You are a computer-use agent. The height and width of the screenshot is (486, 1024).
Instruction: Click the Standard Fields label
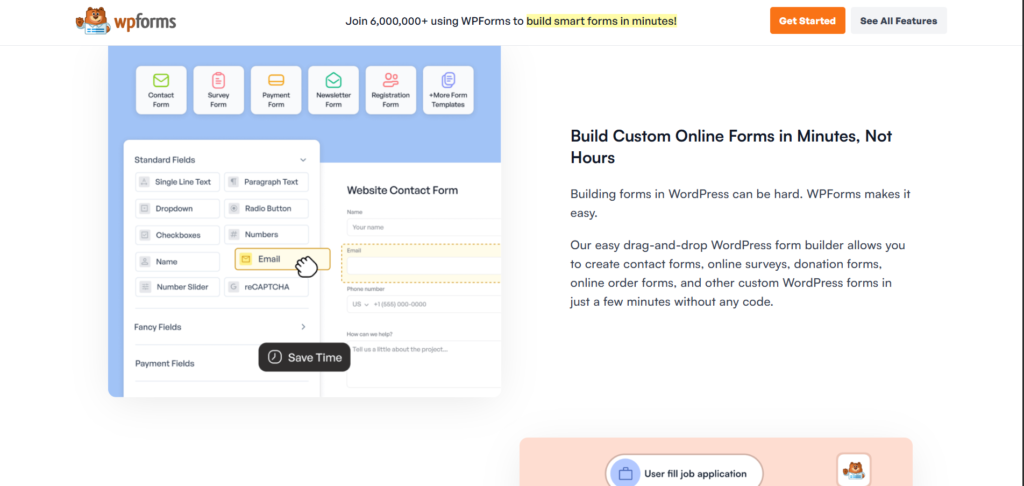click(165, 160)
